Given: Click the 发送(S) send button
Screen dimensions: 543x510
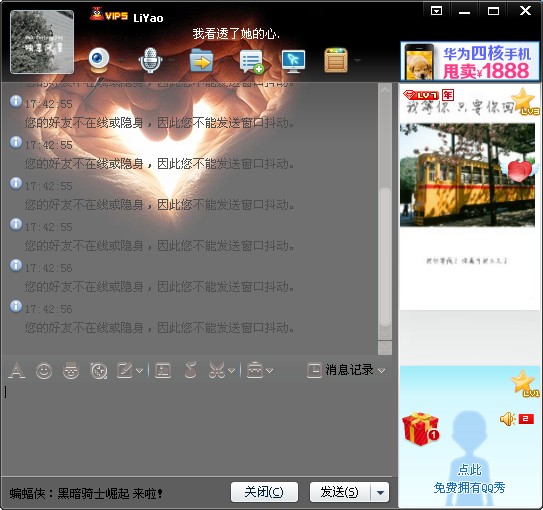Looking at the screenshot, I should click(340, 492).
